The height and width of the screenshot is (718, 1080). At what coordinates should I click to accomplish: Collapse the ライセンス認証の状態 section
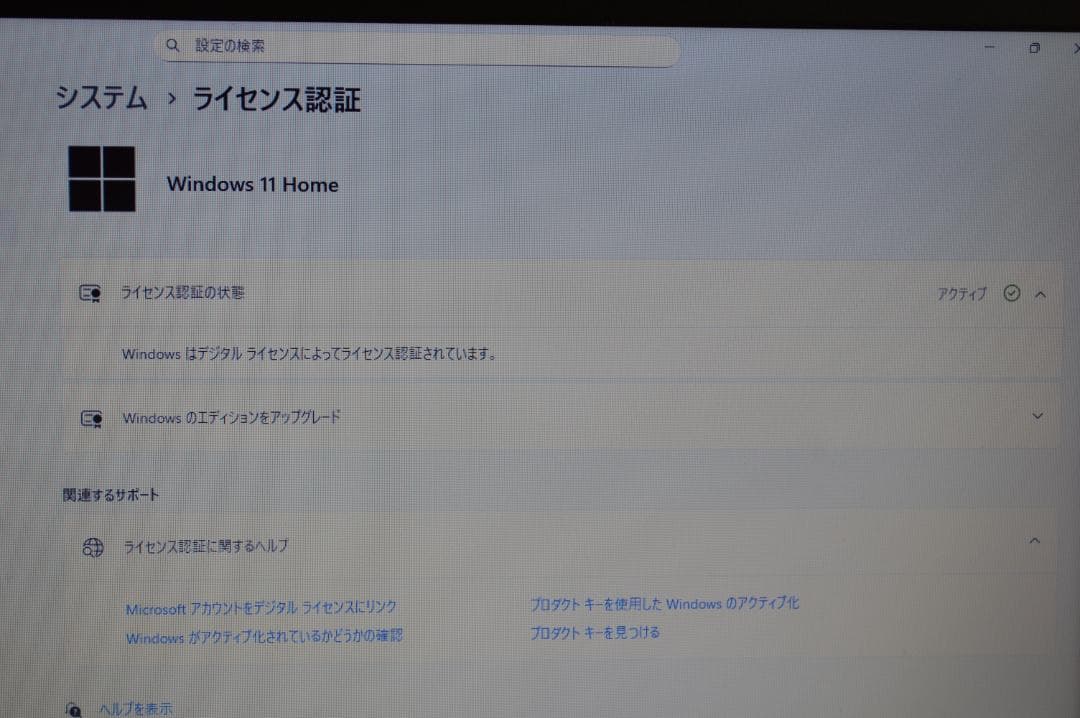pyautogui.click(x=1040, y=293)
